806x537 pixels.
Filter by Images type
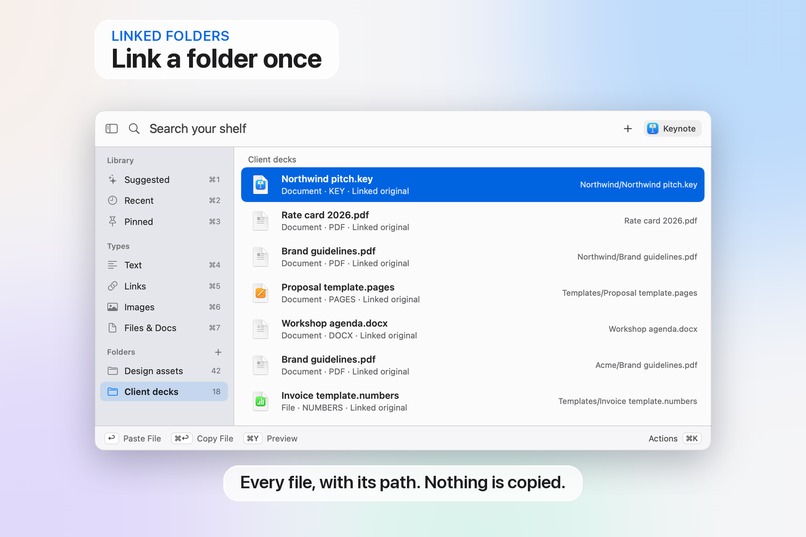tap(164, 307)
